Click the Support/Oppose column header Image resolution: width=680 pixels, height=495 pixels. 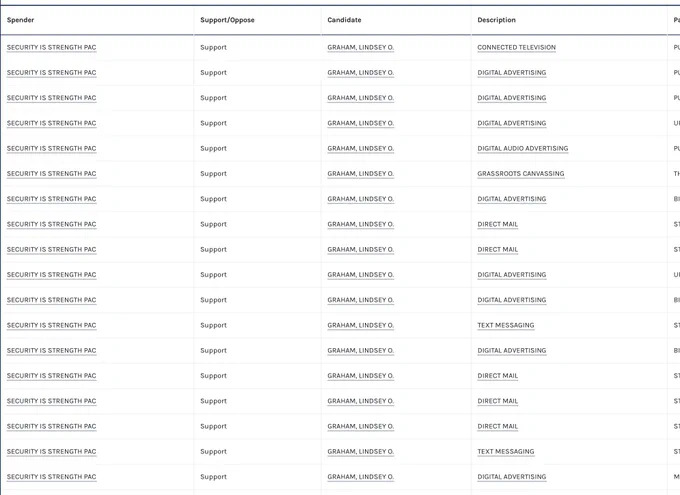coord(227,20)
